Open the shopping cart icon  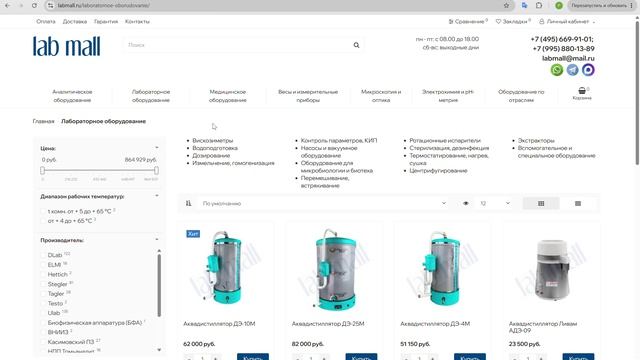(x=582, y=91)
